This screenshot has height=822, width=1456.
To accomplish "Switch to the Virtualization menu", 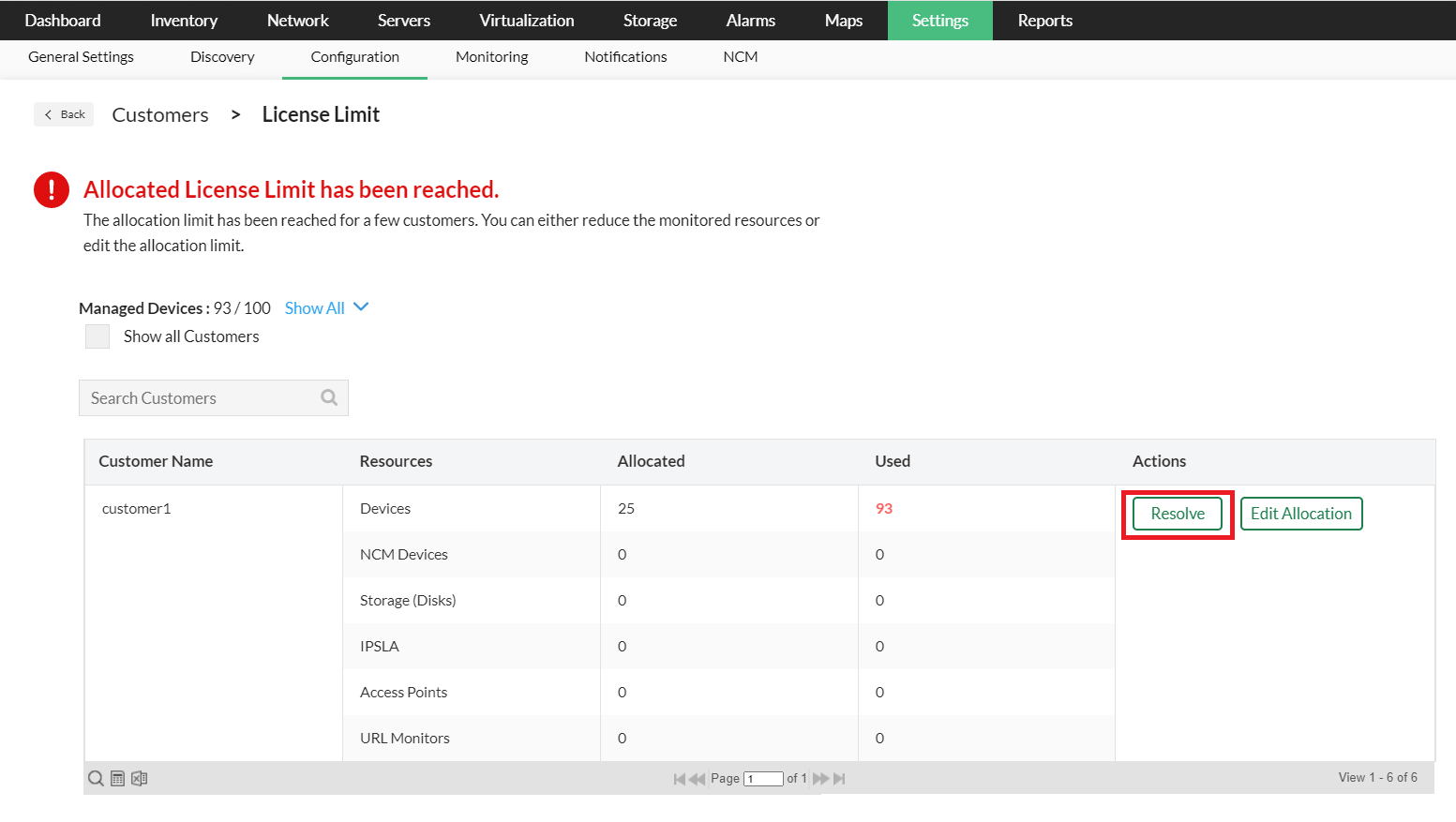I will tap(527, 21).
